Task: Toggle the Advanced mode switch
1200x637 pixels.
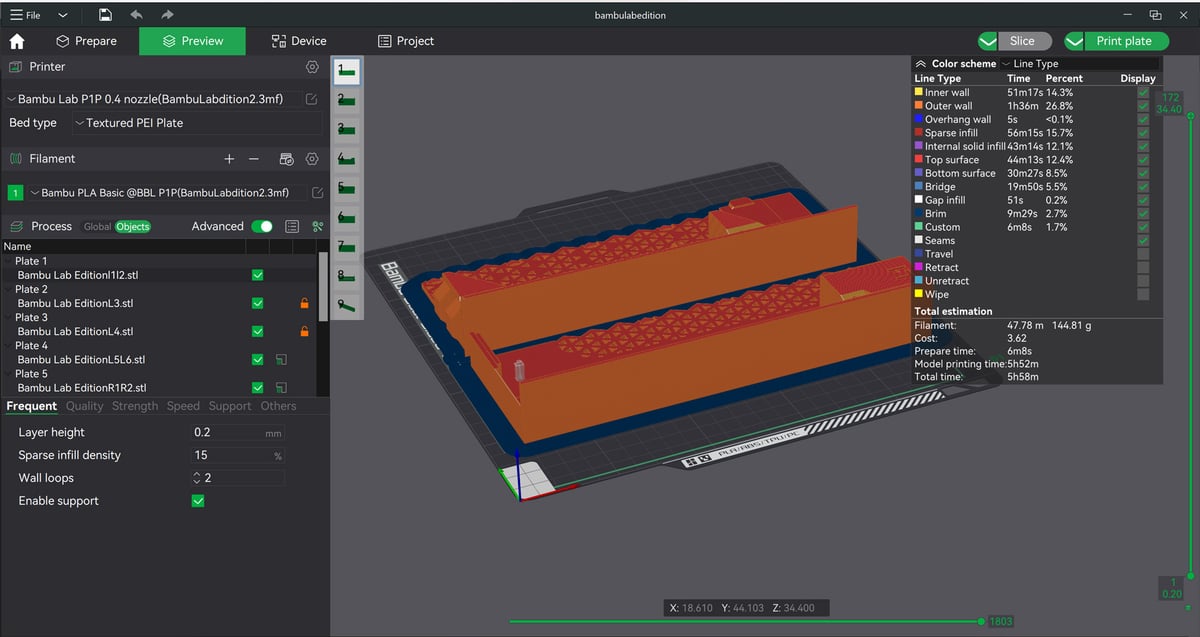Action: pyautogui.click(x=262, y=227)
